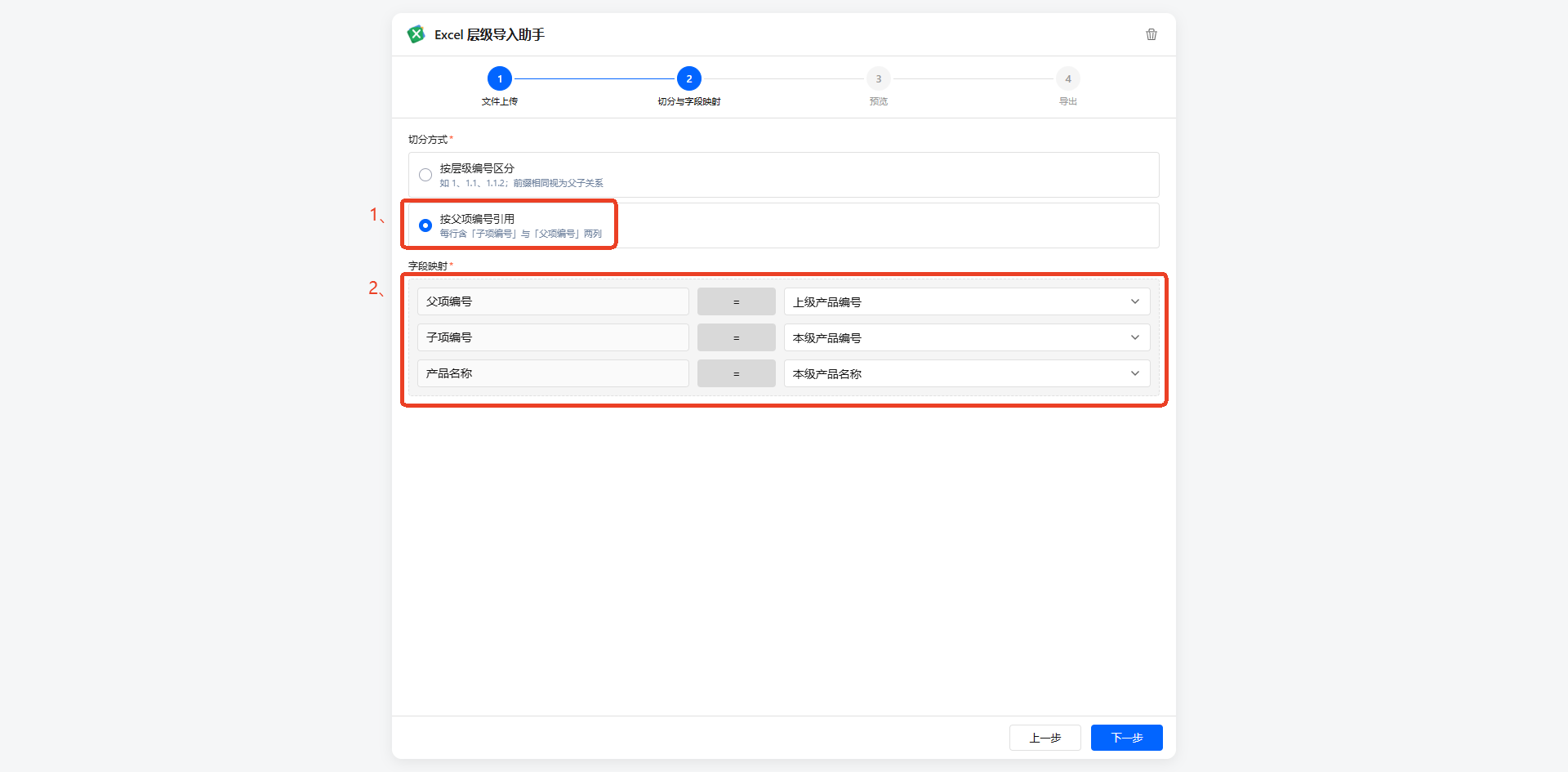Go to step 2 切分与字段映射
Screen dimensions: 1568x772
pyautogui.click(x=689, y=79)
